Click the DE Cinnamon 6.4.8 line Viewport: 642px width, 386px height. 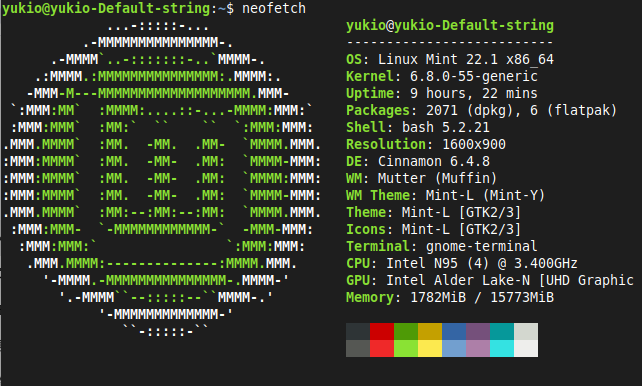(418, 161)
